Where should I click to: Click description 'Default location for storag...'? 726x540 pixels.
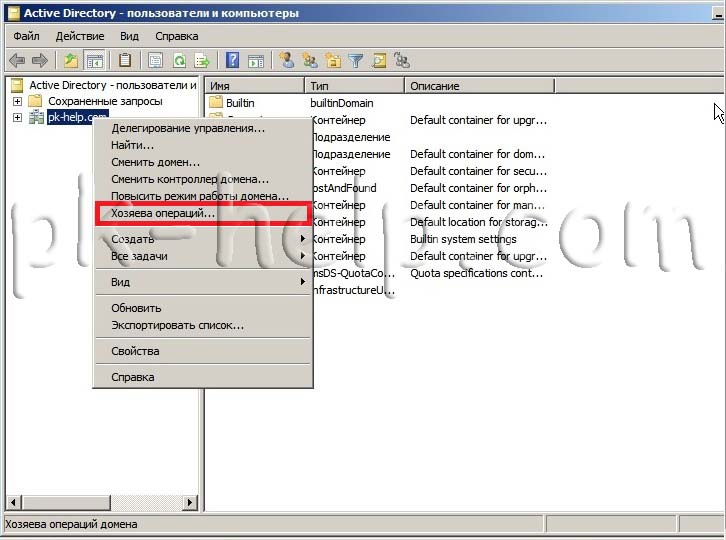[479, 222]
